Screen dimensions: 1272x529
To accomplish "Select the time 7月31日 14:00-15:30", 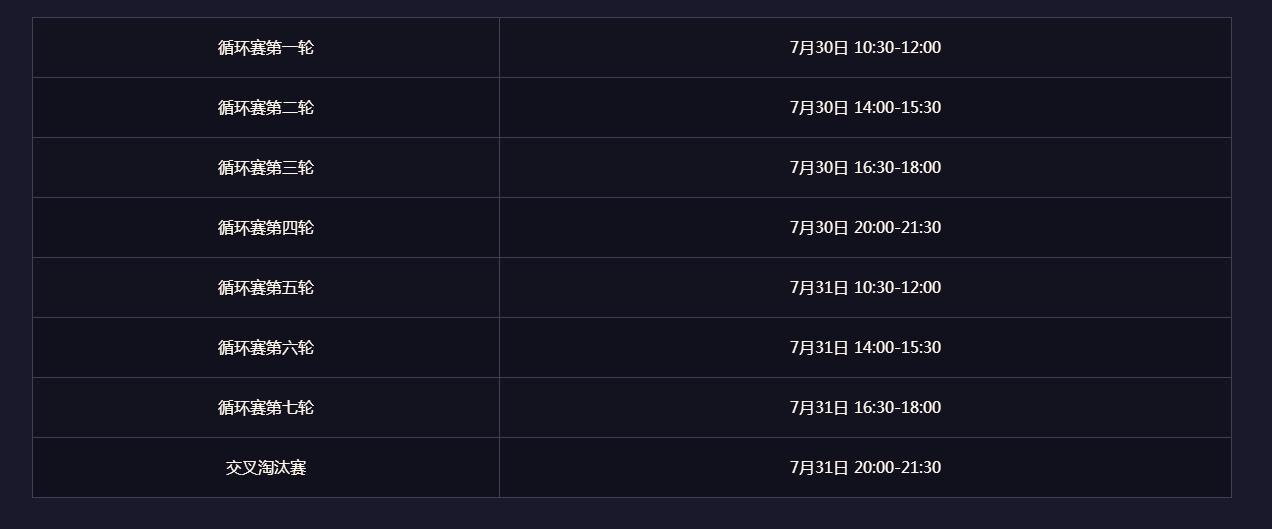I will click(x=865, y=347).
